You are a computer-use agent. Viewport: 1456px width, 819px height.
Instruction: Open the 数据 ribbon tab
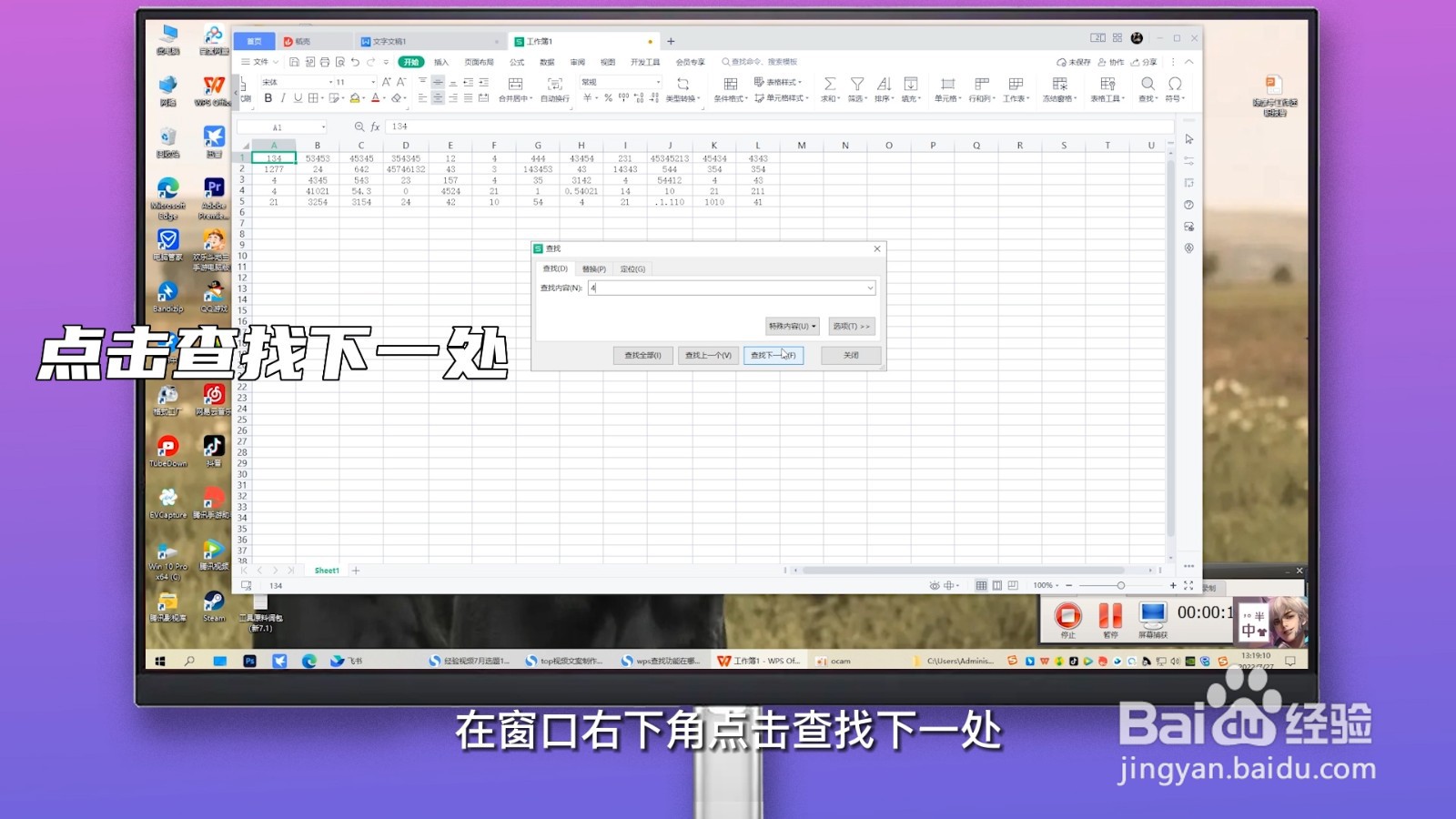[547, 62]
